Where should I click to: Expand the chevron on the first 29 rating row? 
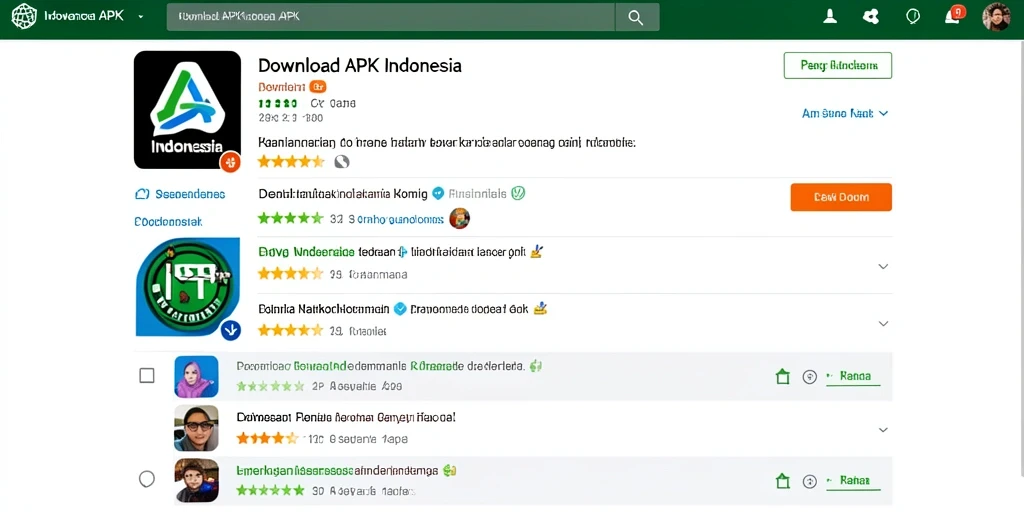click(x=883, y=266)
